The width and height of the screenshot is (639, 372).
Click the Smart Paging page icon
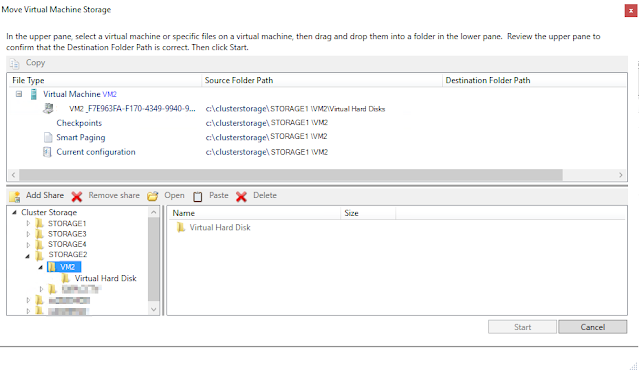(48, 138)
